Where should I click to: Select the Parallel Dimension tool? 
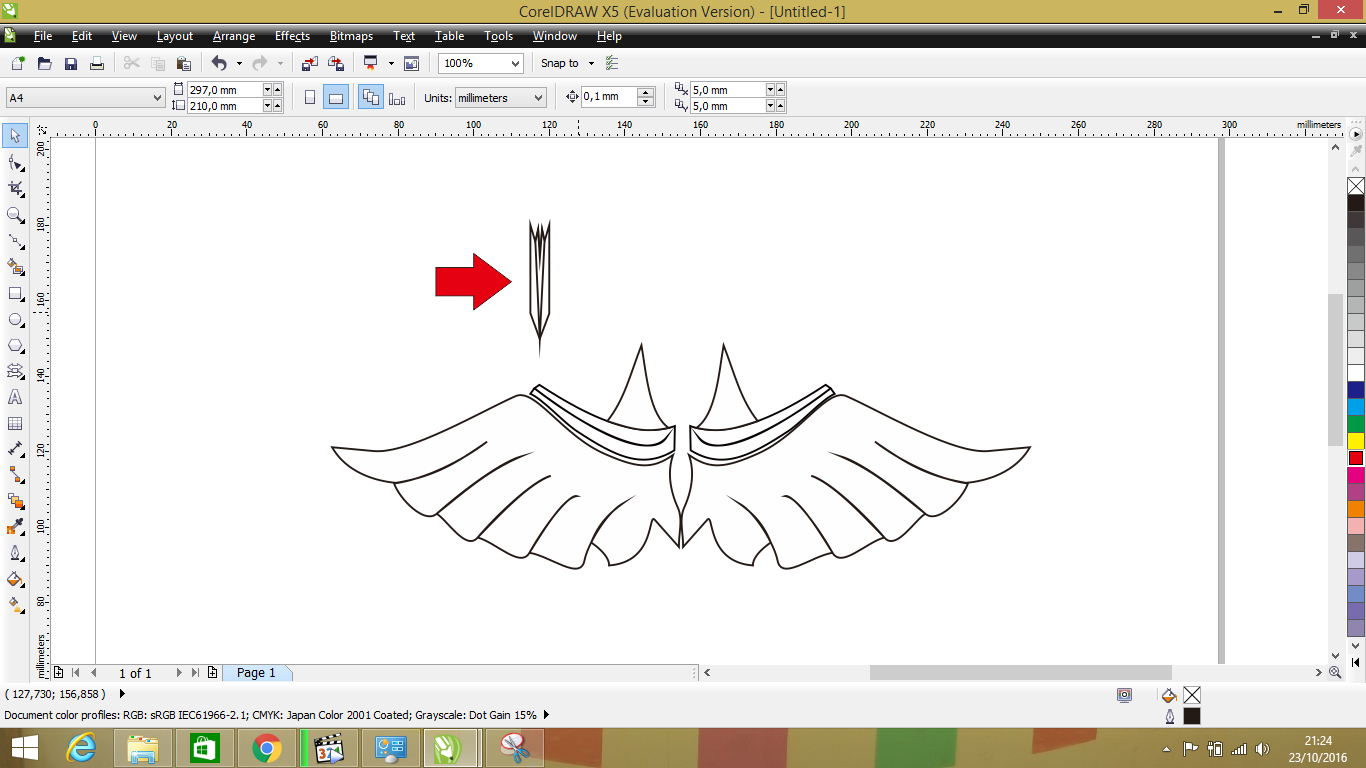click(x=16, y=449)
